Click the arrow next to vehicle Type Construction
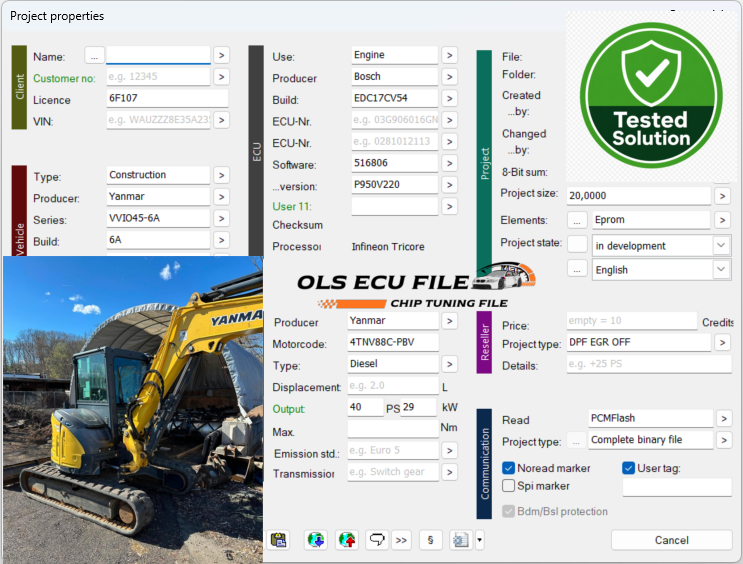This screenshot has width=743, height=564. (221, 175)
